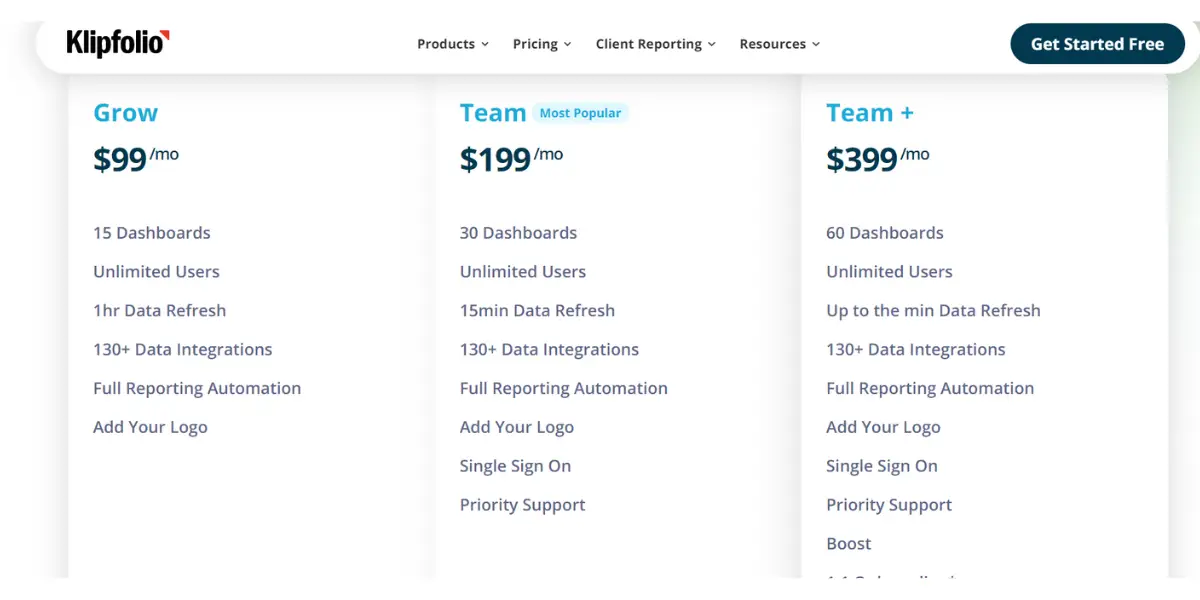Click Up to the min Data Refresh
Screen dimensions: 1200x600
pos(933,311)
